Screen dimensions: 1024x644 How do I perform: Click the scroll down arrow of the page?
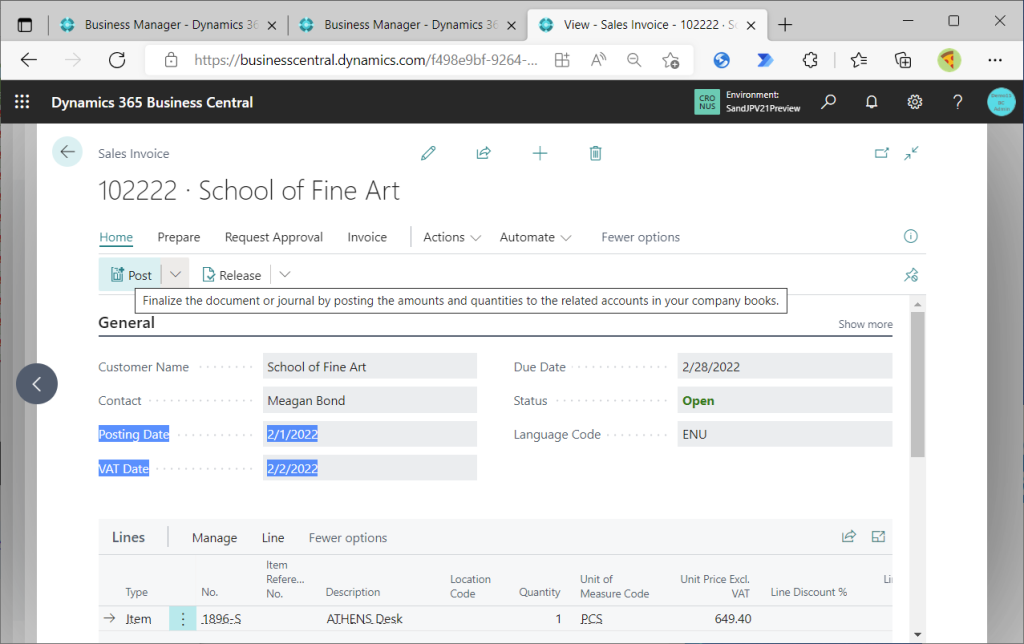click(918, 634)
